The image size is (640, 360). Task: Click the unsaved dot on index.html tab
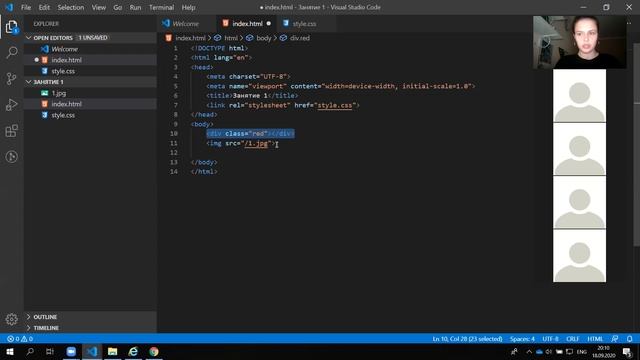269,24
